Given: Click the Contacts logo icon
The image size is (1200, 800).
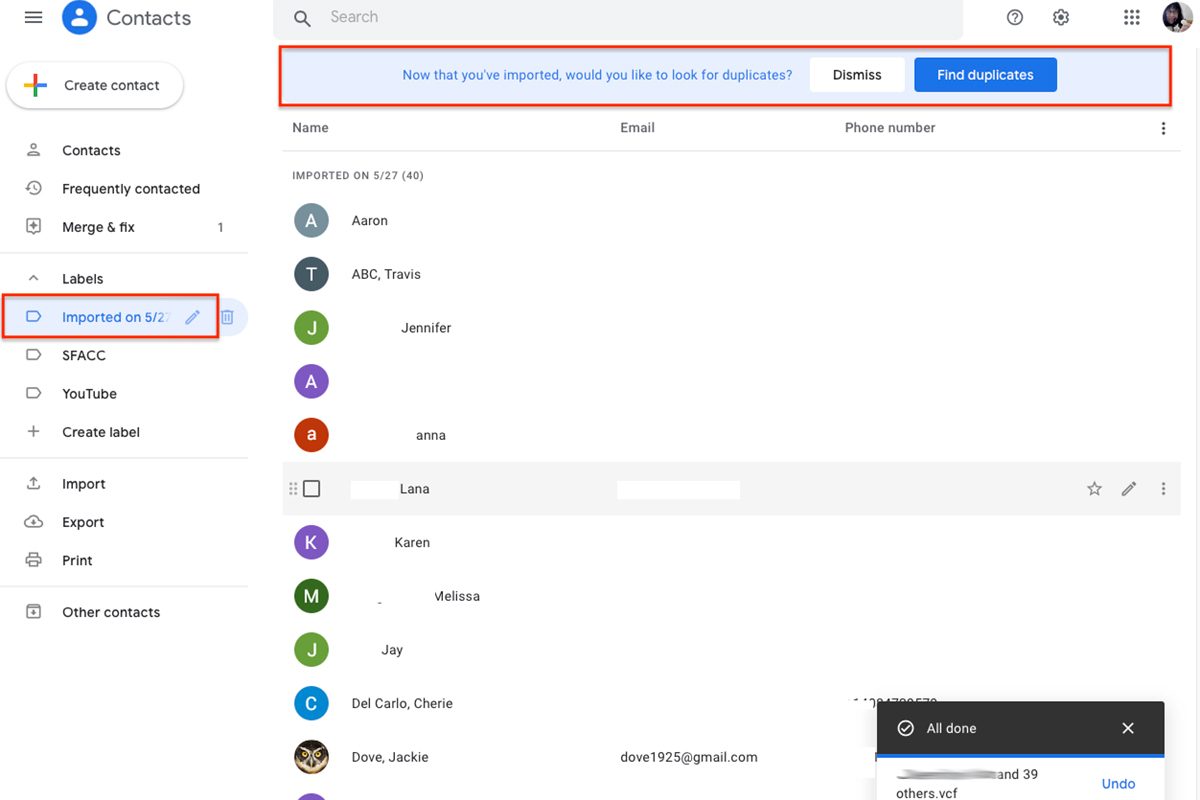Looking at the screenshot, I should coord(79,17).
